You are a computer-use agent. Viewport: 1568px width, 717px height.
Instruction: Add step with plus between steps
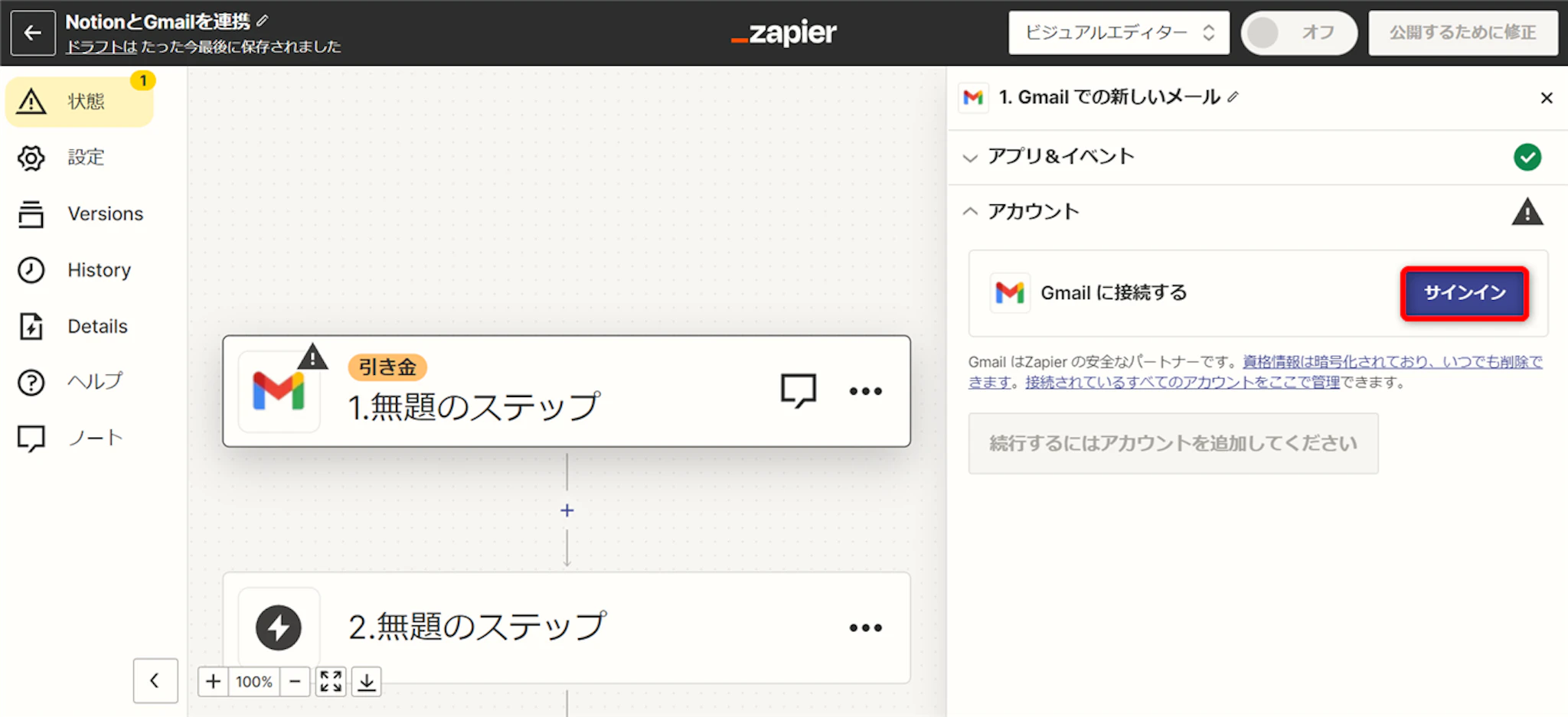pyautogui.click(x=567, y=510)
